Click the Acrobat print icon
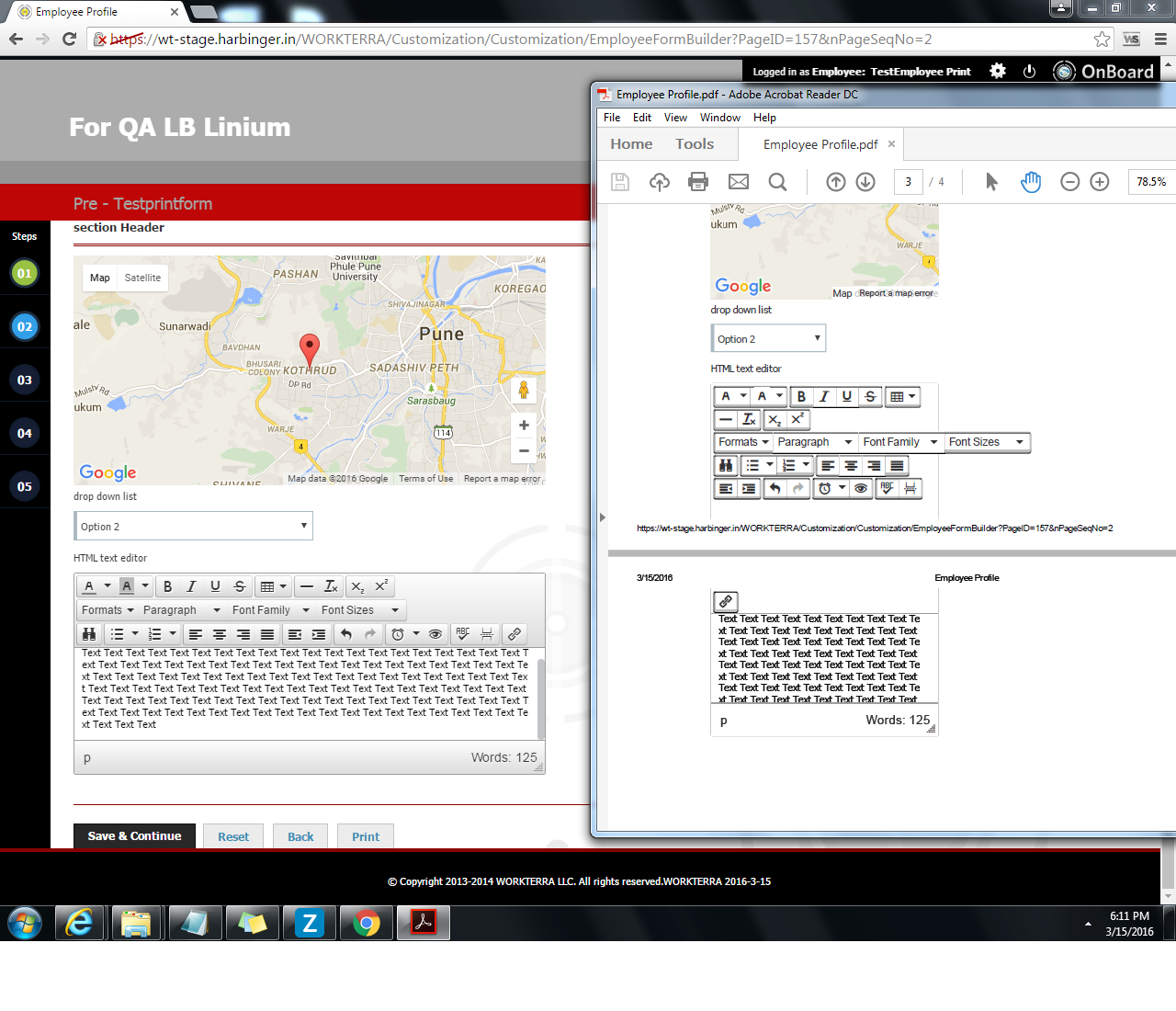Viewport: 1176px width, 1011px height. tap(698, 182)
